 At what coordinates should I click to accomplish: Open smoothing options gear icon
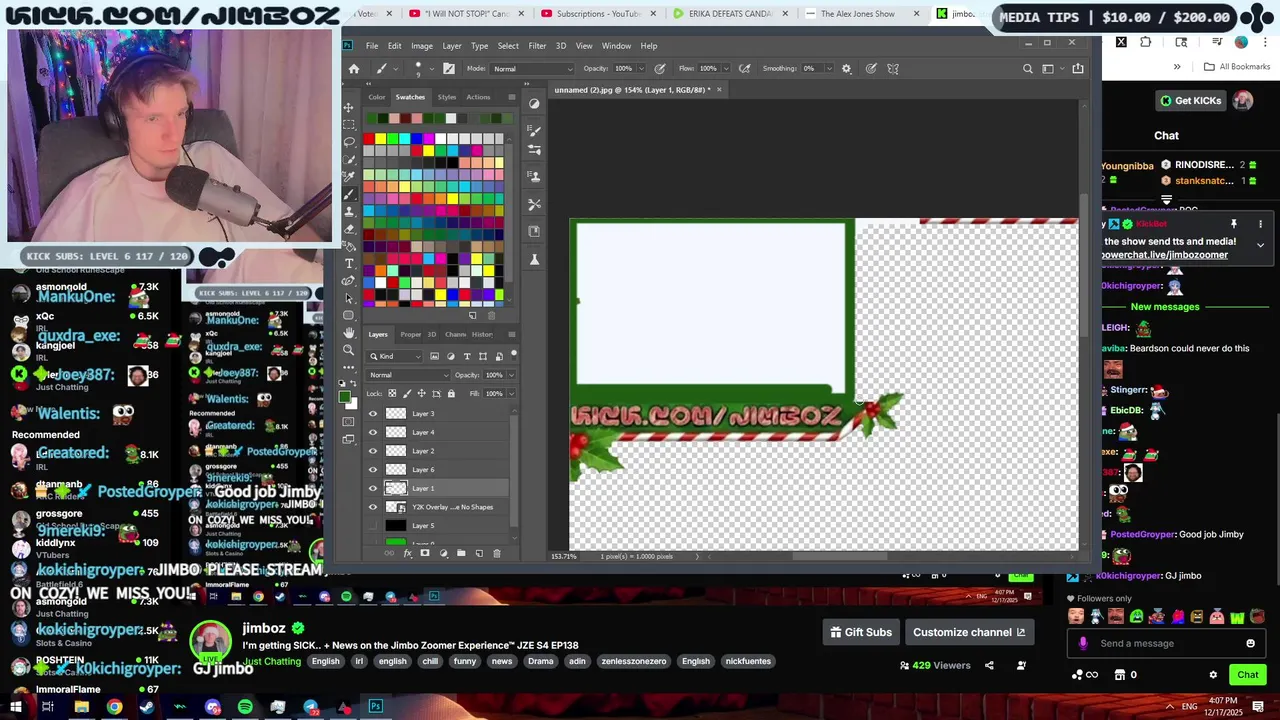[x=846, y=69]
